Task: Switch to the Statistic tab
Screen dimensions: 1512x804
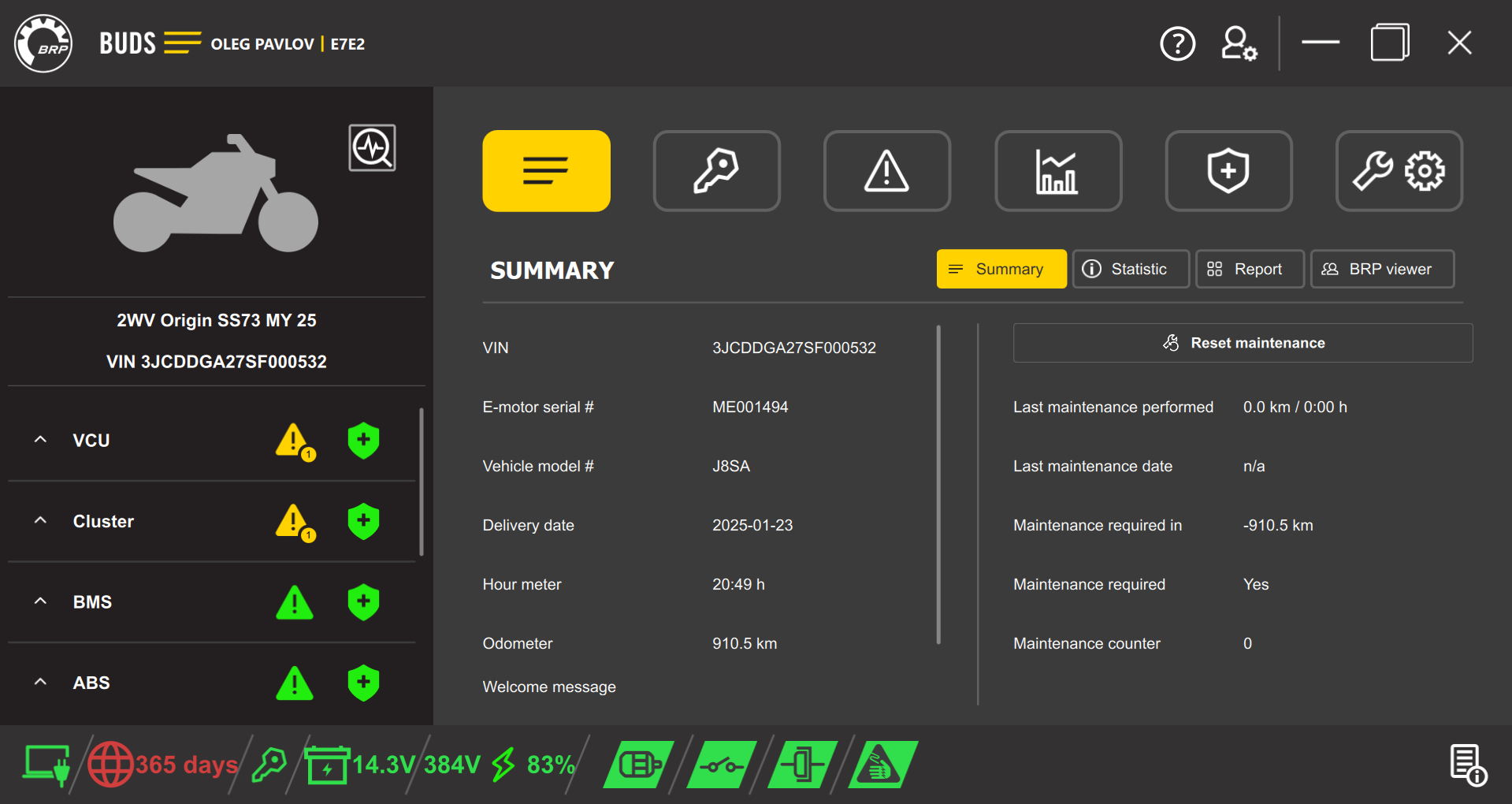Action: click(1131, 269)
